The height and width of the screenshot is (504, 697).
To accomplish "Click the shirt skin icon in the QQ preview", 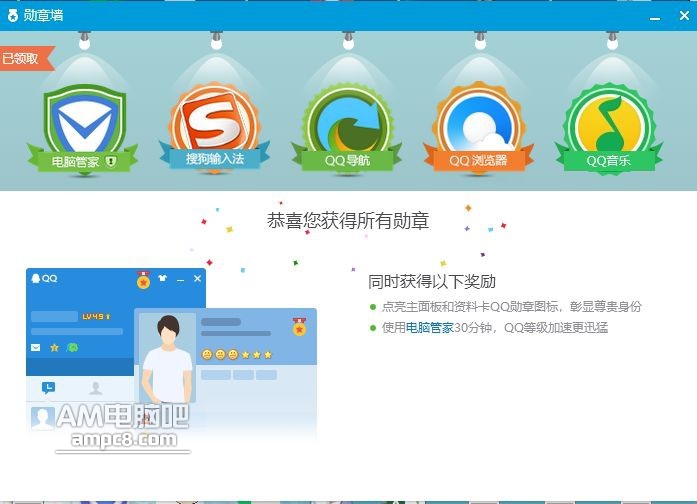I will click(162, 279).
